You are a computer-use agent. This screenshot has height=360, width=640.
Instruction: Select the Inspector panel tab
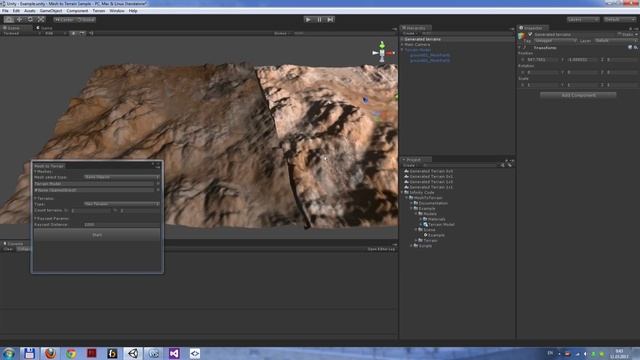point(532,28)
